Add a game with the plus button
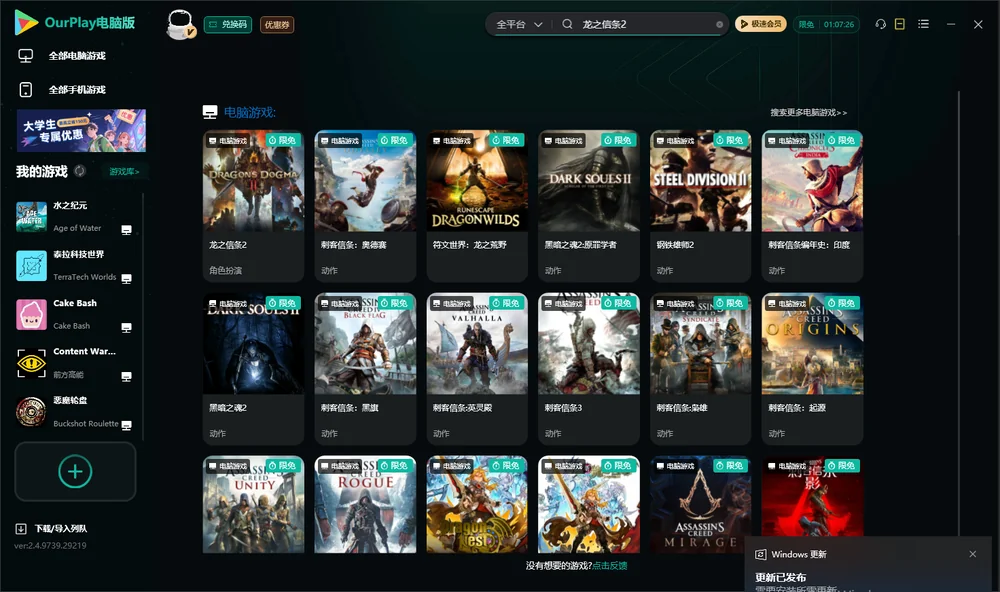Screen dimensions: 1000x592 75,471
